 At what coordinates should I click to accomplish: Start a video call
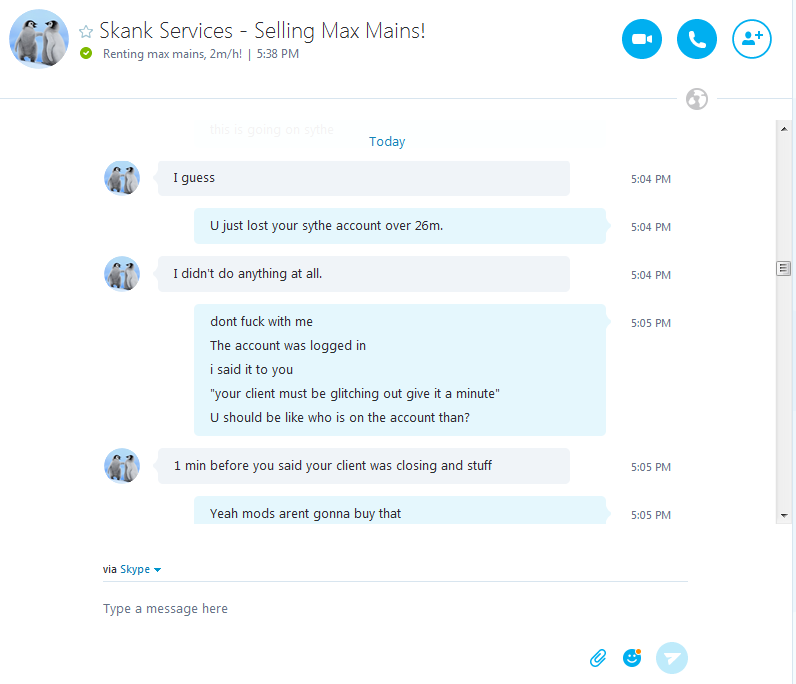642,39
